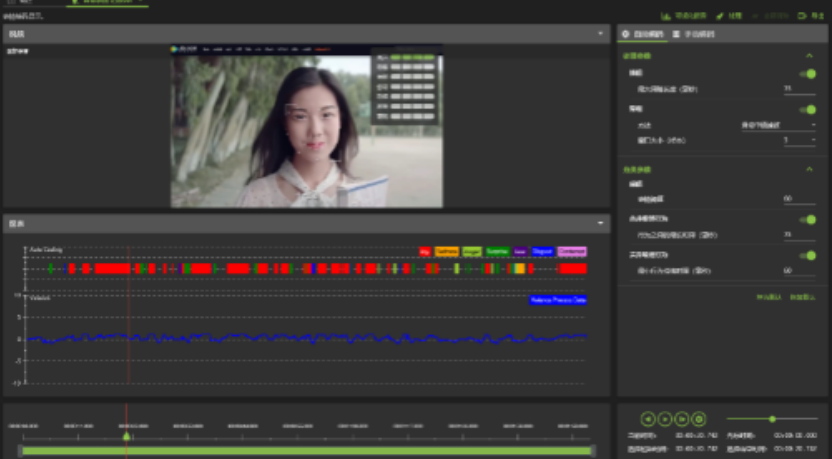Screen dimensions: 832x459
Task: Switch to the manual coding tab with list icon
Action: tap(694, 34)
